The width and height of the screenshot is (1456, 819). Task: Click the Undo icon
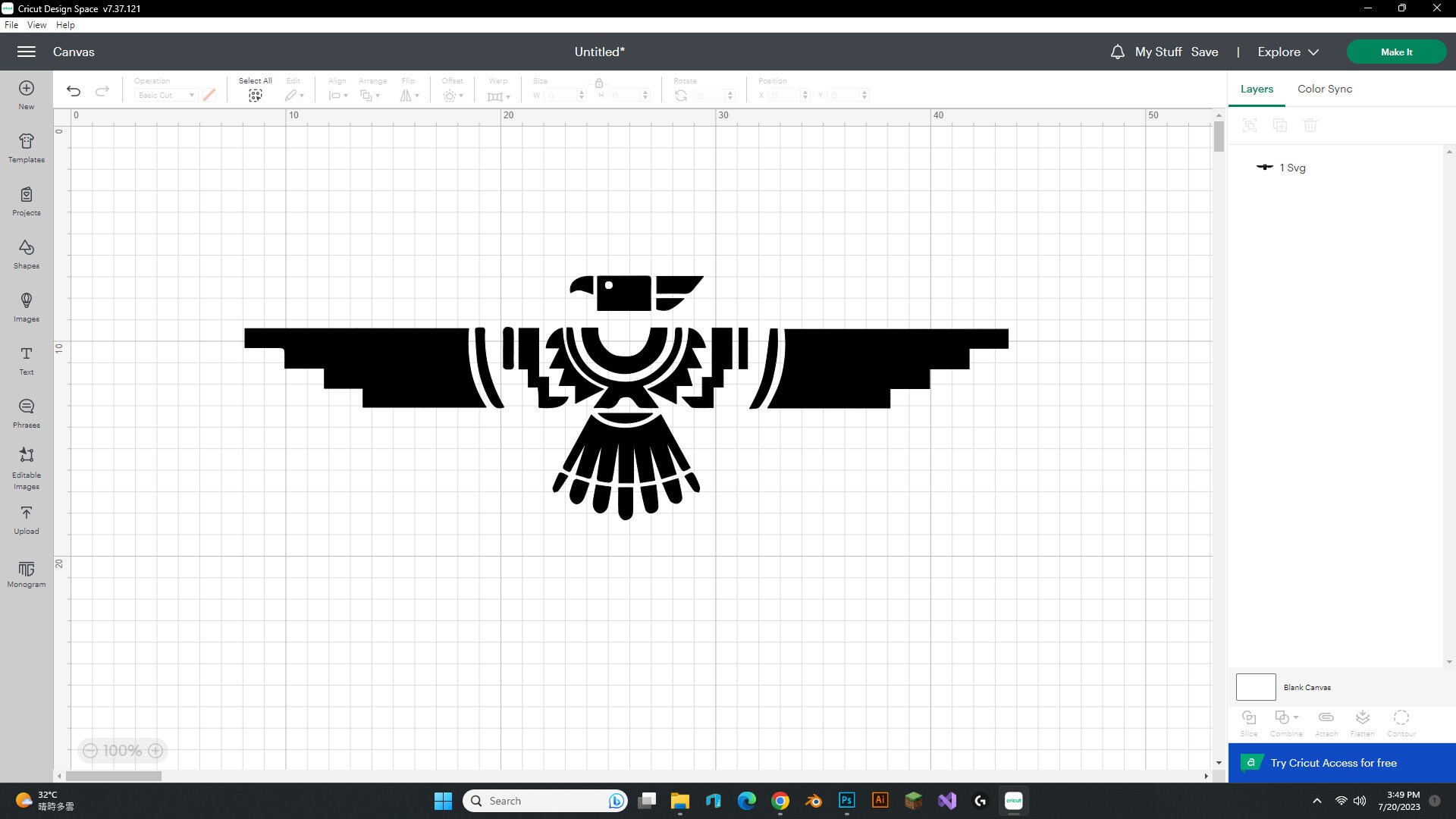tap(73, 90)
